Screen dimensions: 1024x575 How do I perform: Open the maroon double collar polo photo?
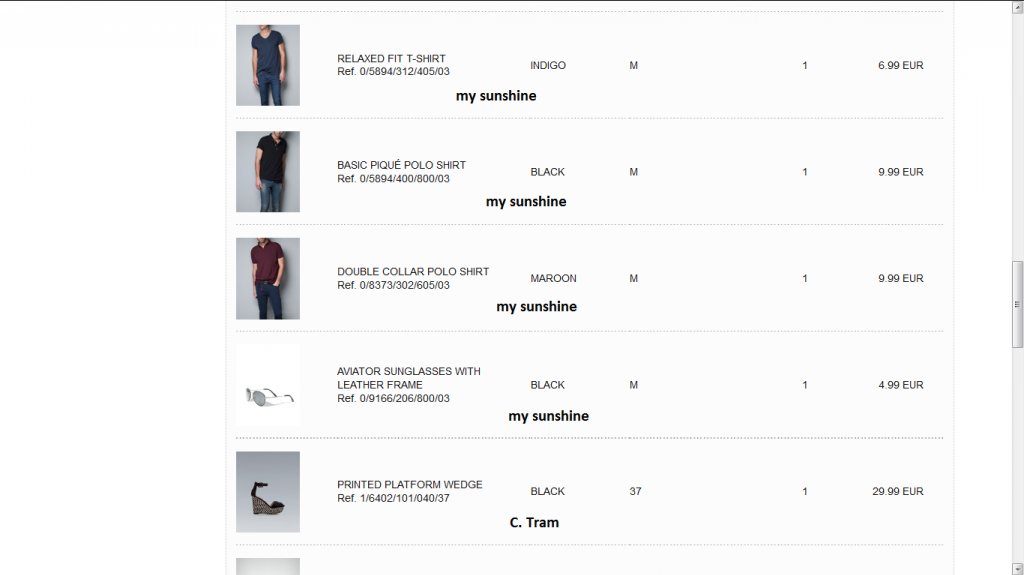coord(268,278)
